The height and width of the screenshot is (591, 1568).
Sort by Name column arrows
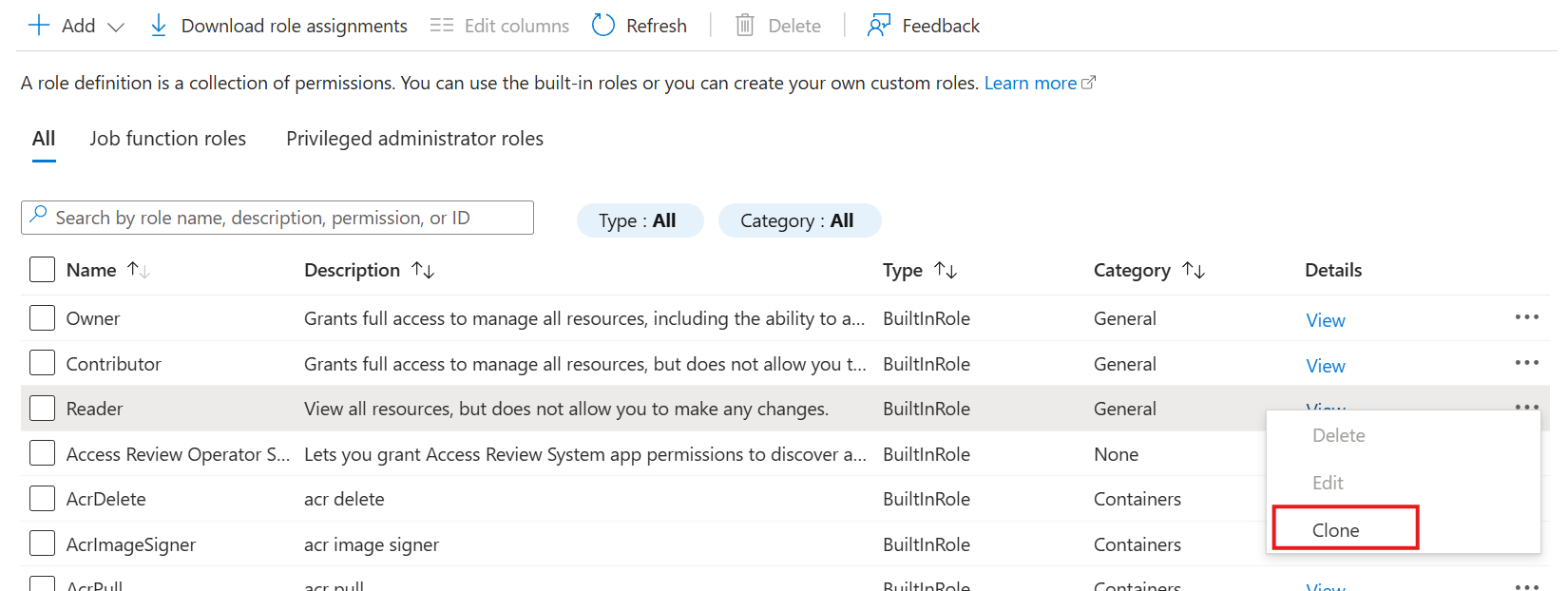[139, 271]
